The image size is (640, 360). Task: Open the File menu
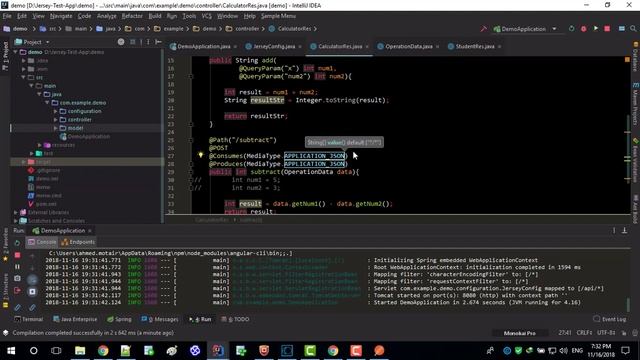[x=7, y=16]
